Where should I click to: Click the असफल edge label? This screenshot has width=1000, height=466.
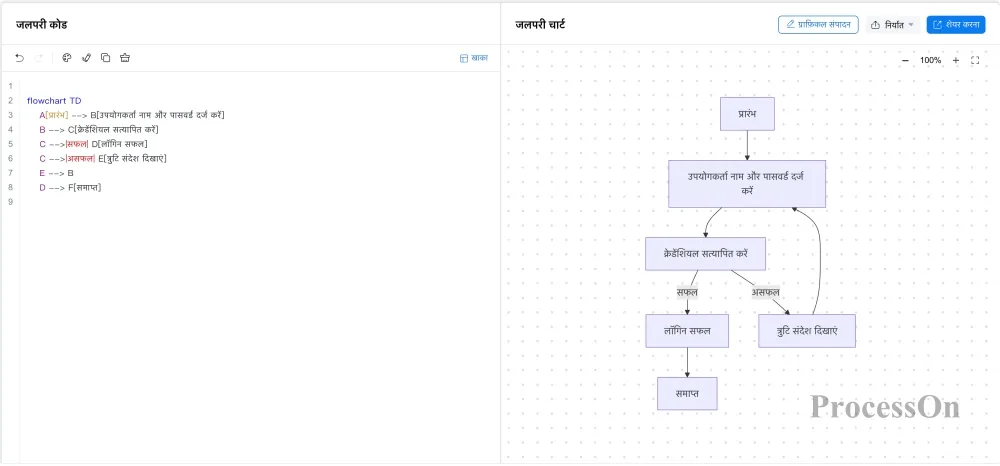766,293
